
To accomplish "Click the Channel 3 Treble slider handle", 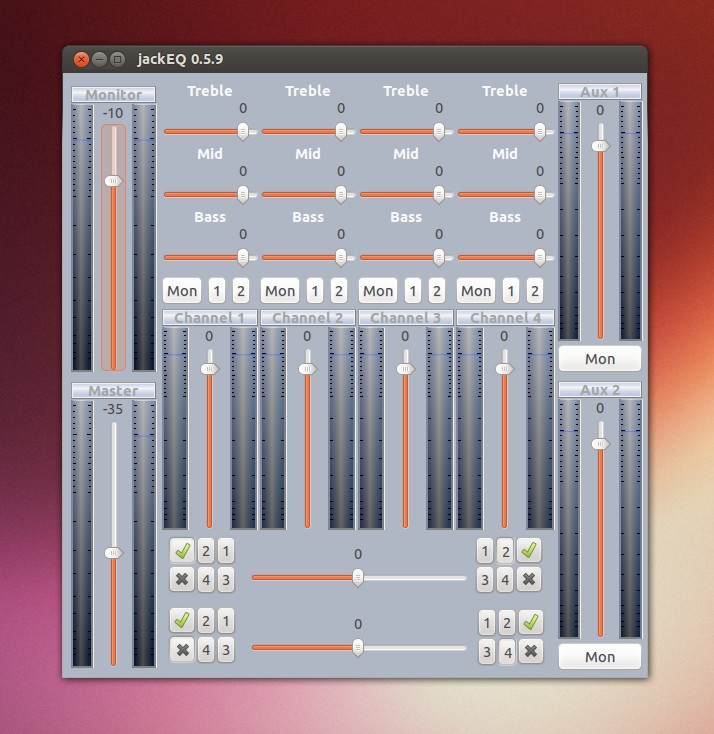I will pyautogui.click(x=439, y=132).
